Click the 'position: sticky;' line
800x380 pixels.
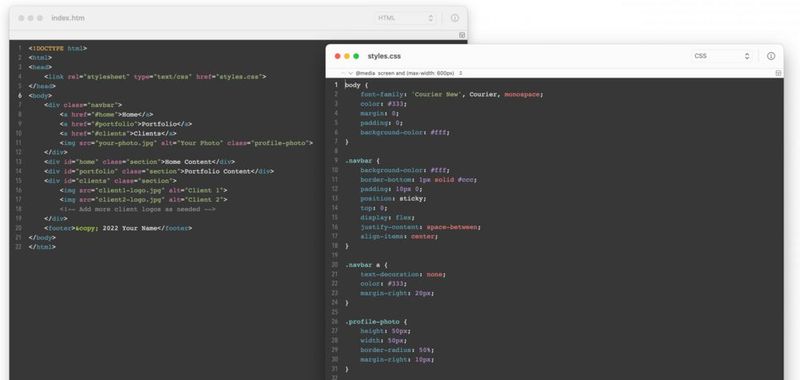click(393, 198)
